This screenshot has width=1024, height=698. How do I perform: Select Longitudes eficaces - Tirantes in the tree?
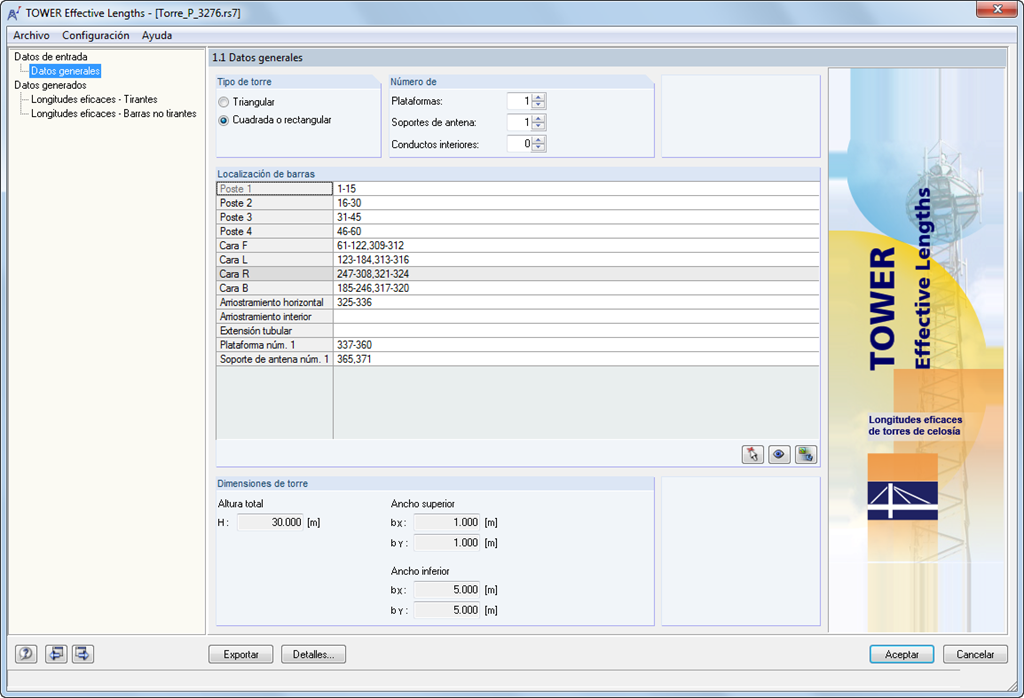point(95,99)
